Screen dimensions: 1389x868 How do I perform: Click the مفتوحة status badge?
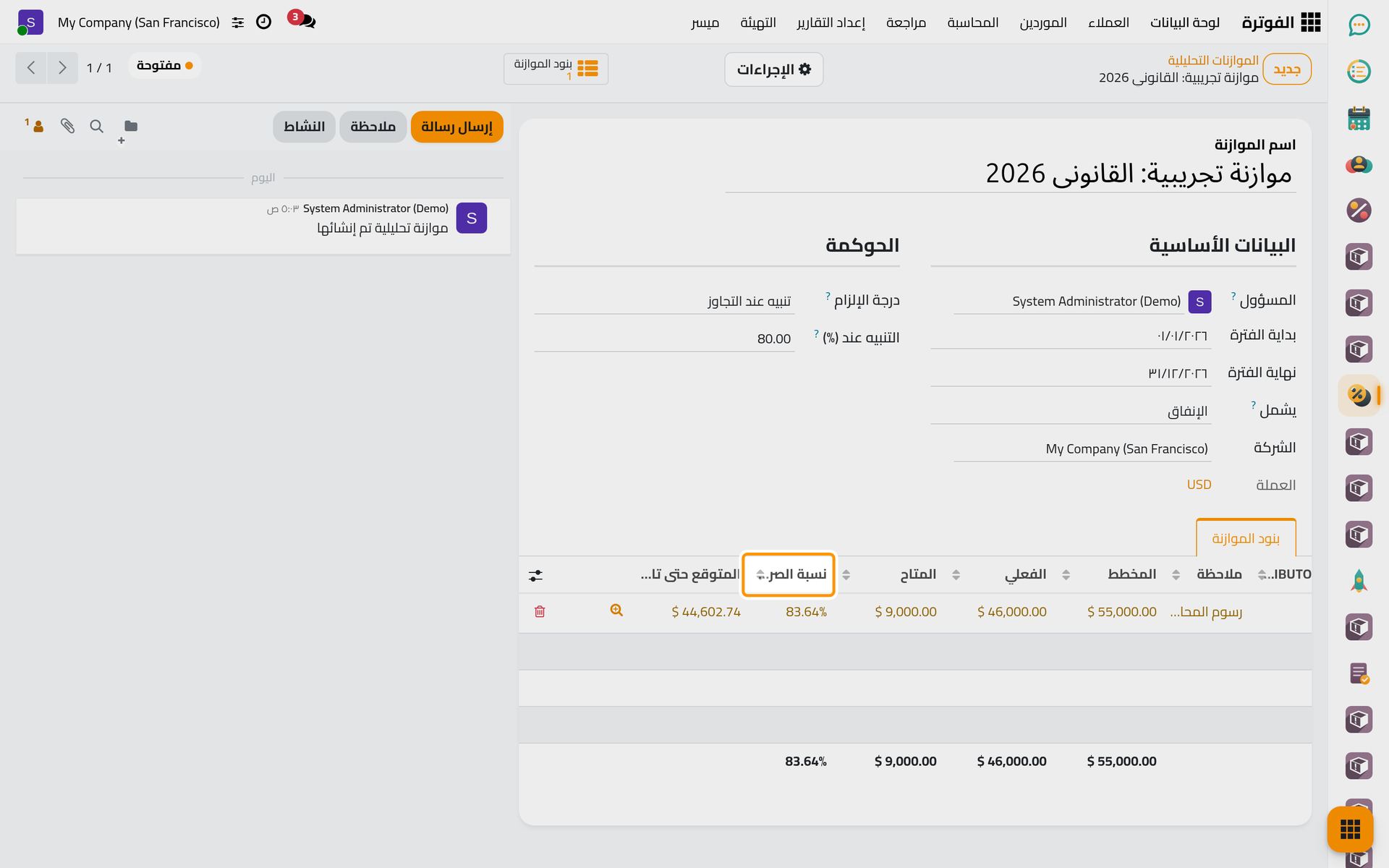(164, 65)
